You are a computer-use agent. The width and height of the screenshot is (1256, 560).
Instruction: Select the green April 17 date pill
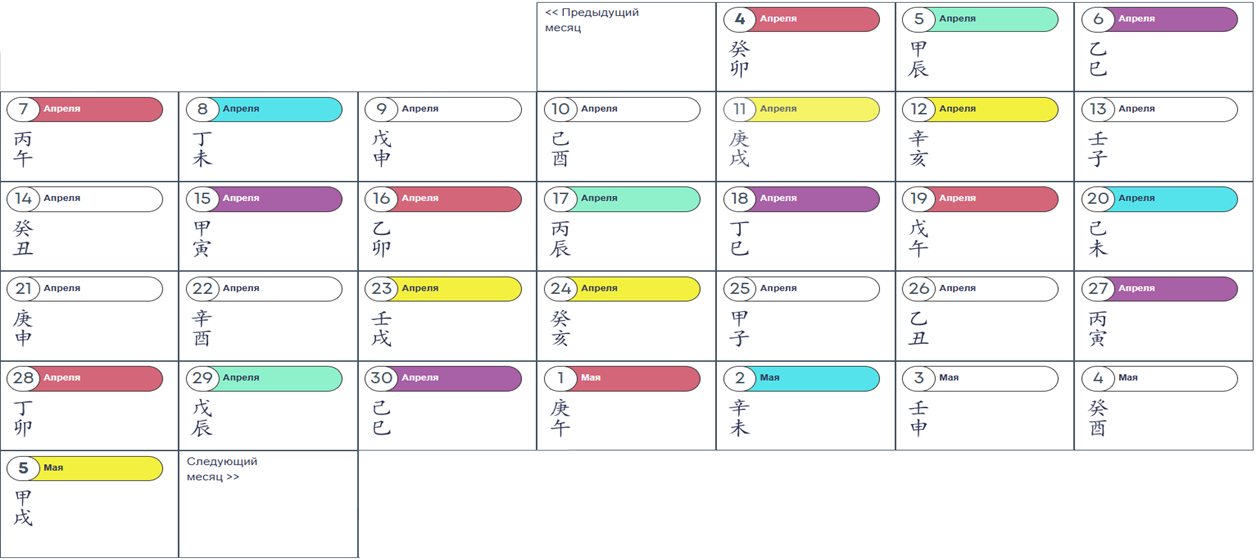tap(622, 199)
